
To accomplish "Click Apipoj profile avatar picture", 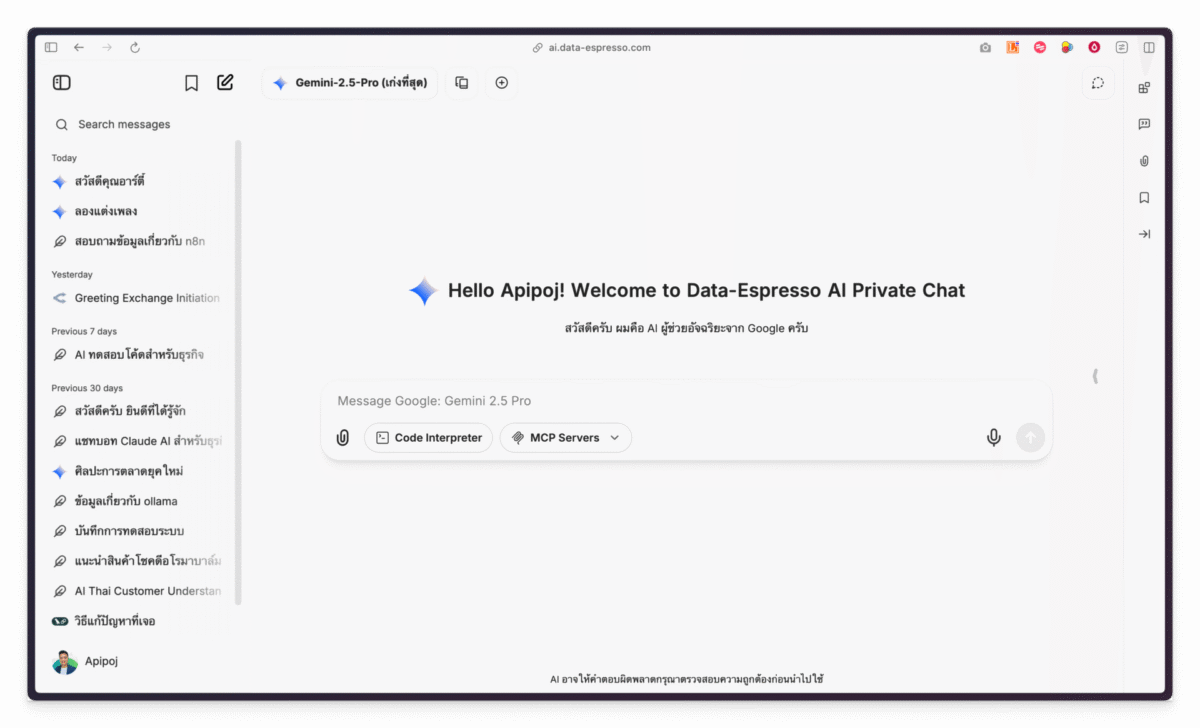I will [x=65, y=662].
